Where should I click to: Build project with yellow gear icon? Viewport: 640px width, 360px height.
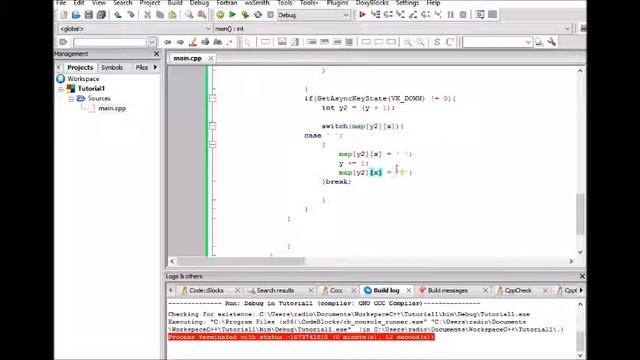[x=220, y=15]
